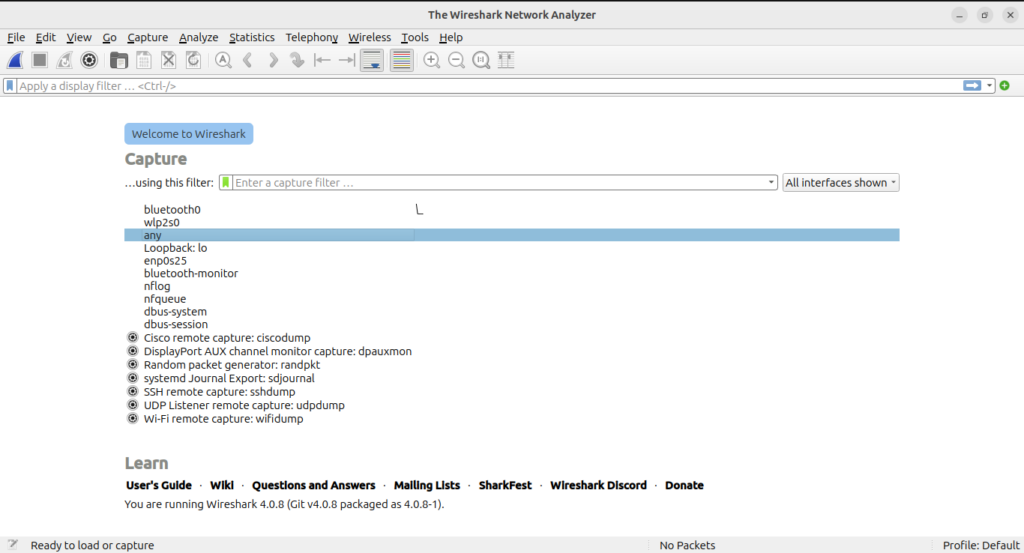The width and height of the screenshot is (1024, 553).
Task: Zoom out main window text
Action: pyautogui.click(x=456, y=60)
